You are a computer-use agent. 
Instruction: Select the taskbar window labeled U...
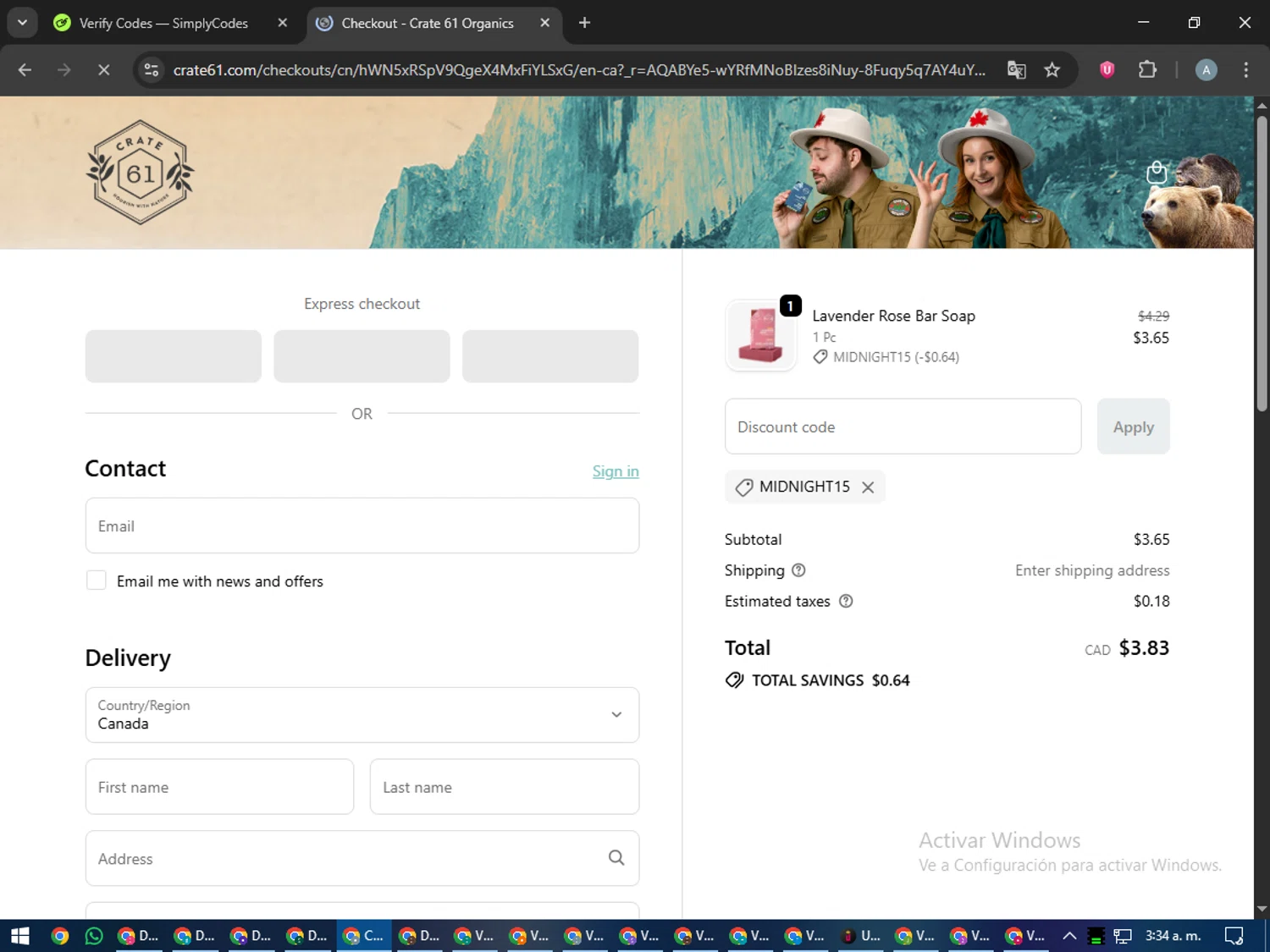(860, 936)
